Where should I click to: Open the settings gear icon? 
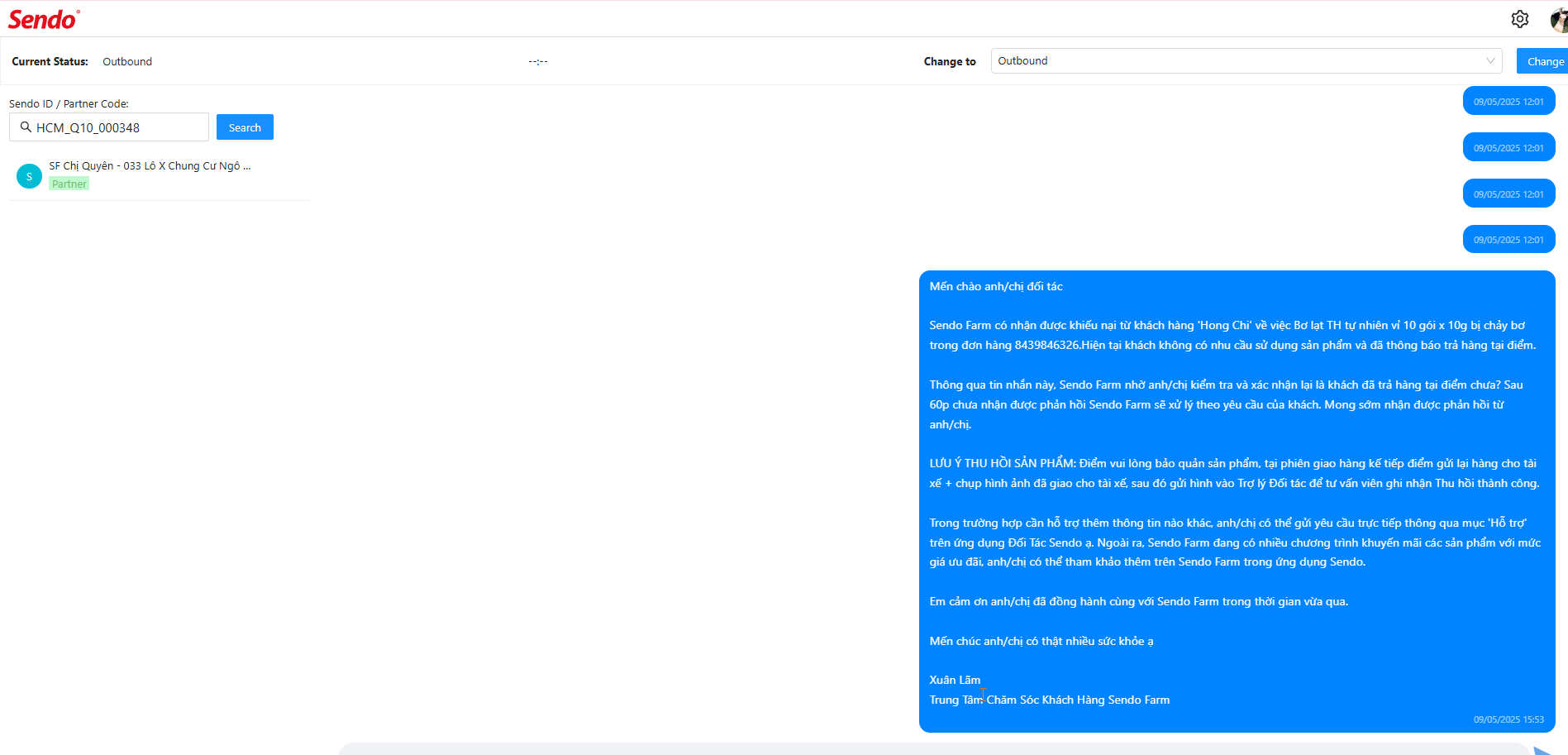[1519, 19]
